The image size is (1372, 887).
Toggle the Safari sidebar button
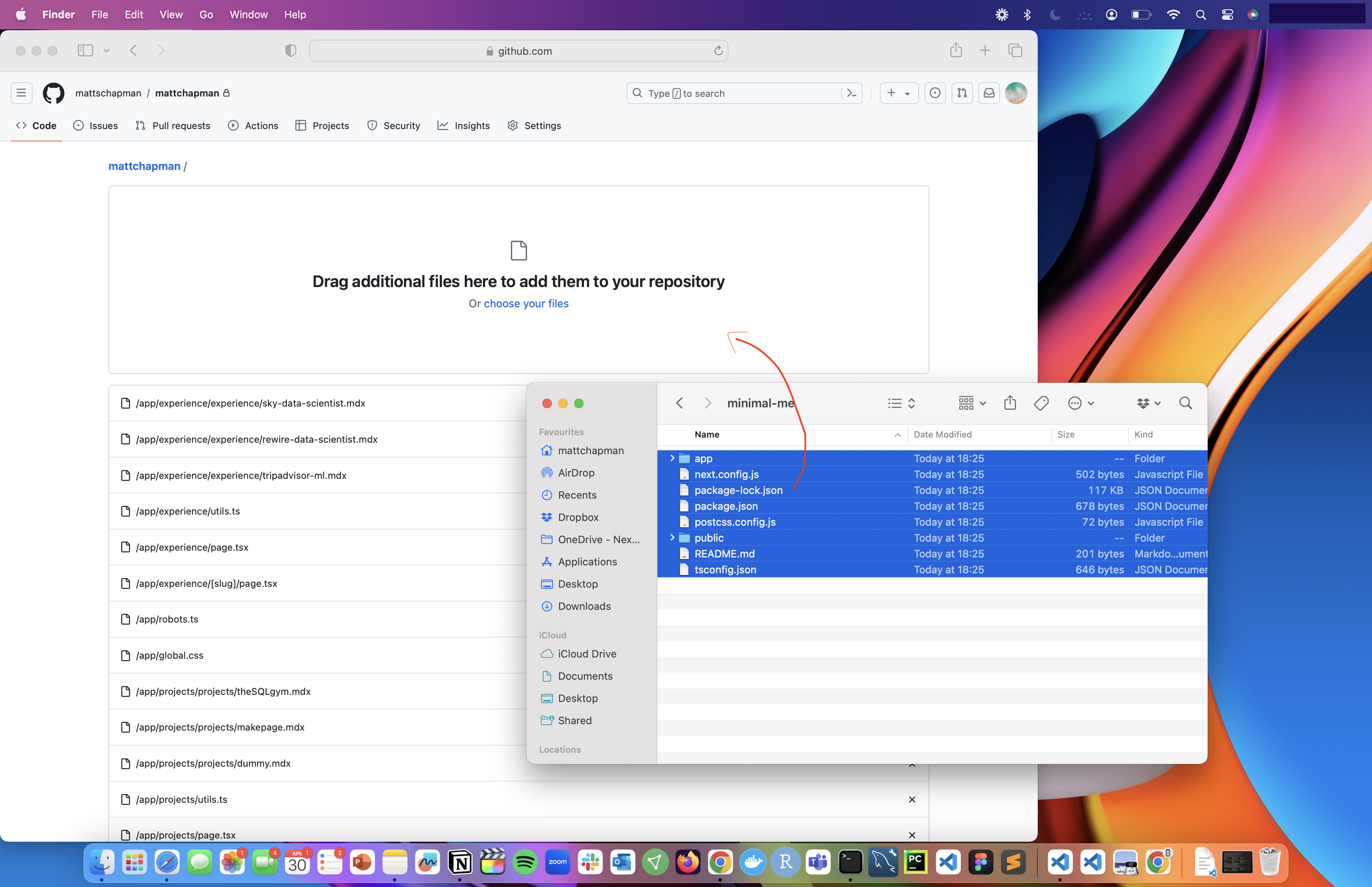85,51
